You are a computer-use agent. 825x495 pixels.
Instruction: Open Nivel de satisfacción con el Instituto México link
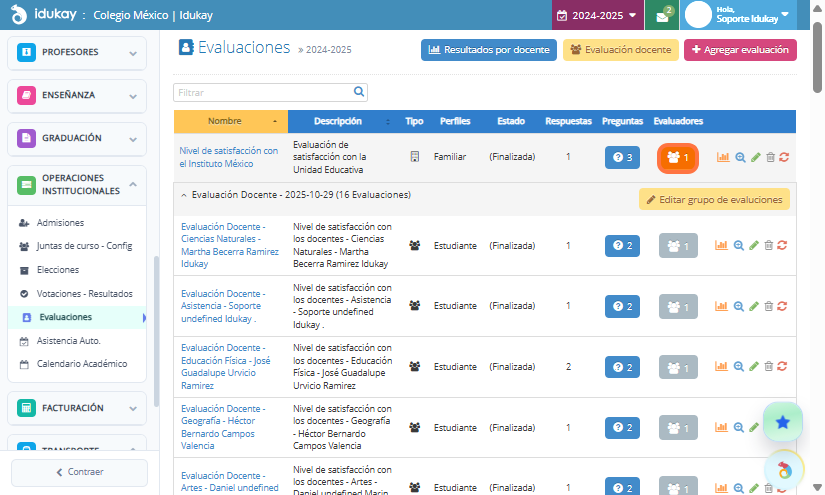tap(229, 157)
